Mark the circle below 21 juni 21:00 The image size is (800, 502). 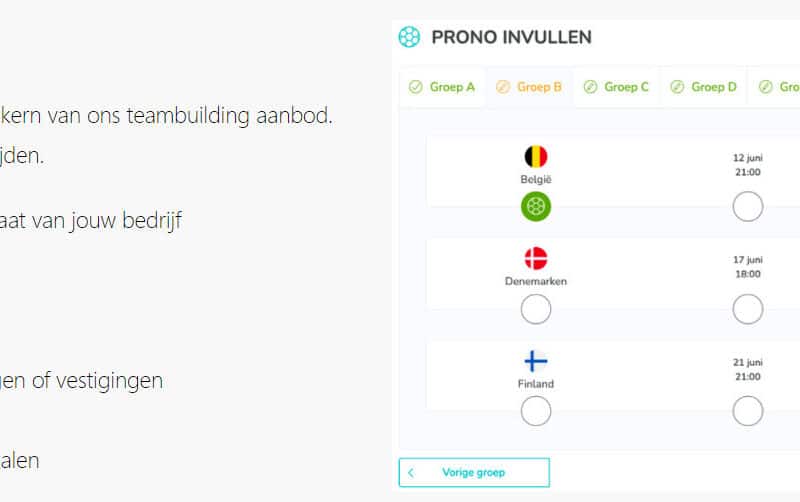(x=747, y=411)
